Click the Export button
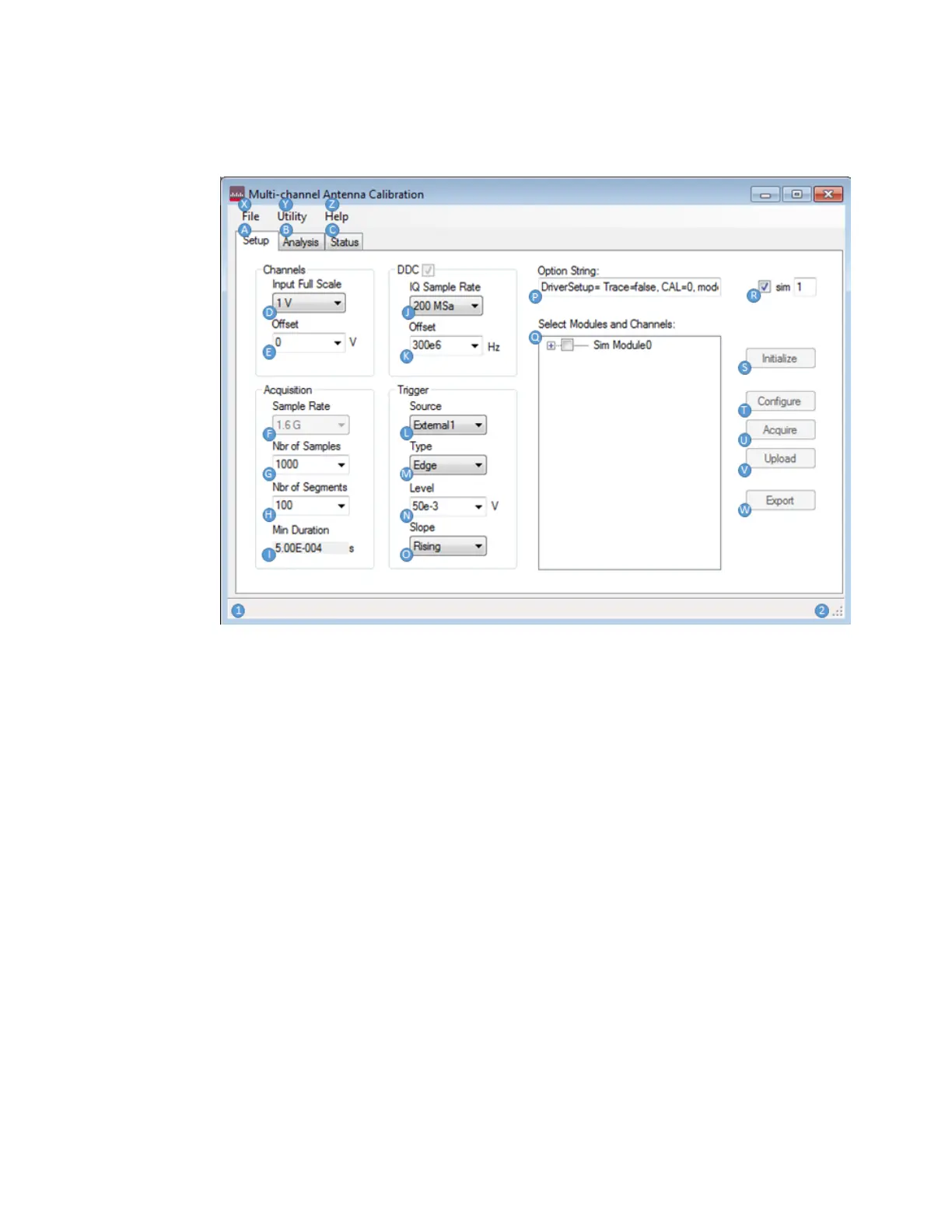Screen dimensions: 952x1232 pyautogui.click(x=780, y=501)
